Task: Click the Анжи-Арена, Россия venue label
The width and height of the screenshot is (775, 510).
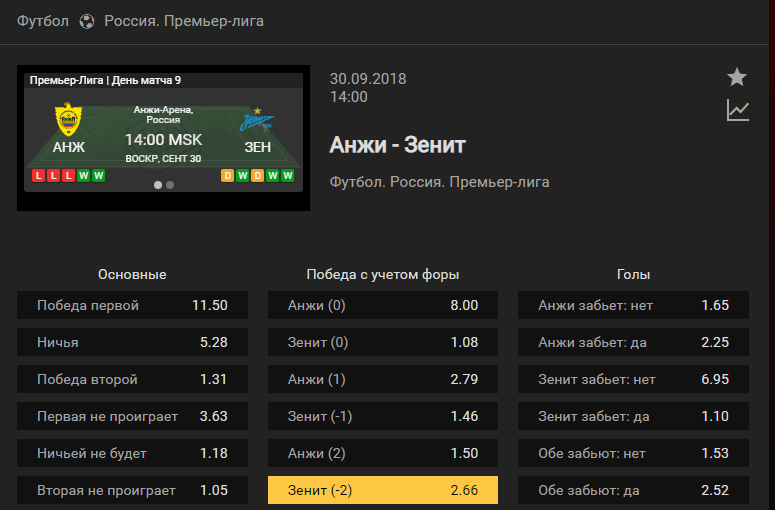Action: coord(164,115)
